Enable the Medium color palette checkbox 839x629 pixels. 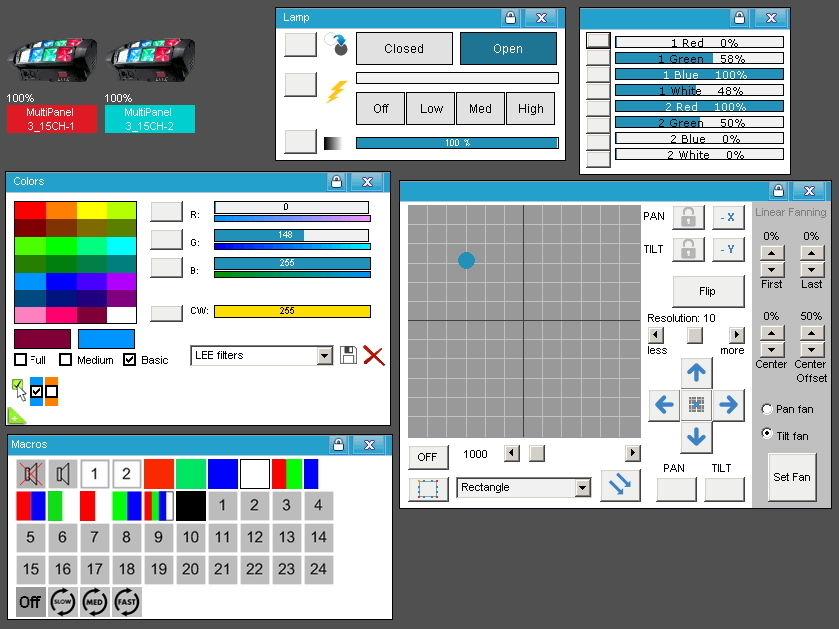tap(65, 359)
